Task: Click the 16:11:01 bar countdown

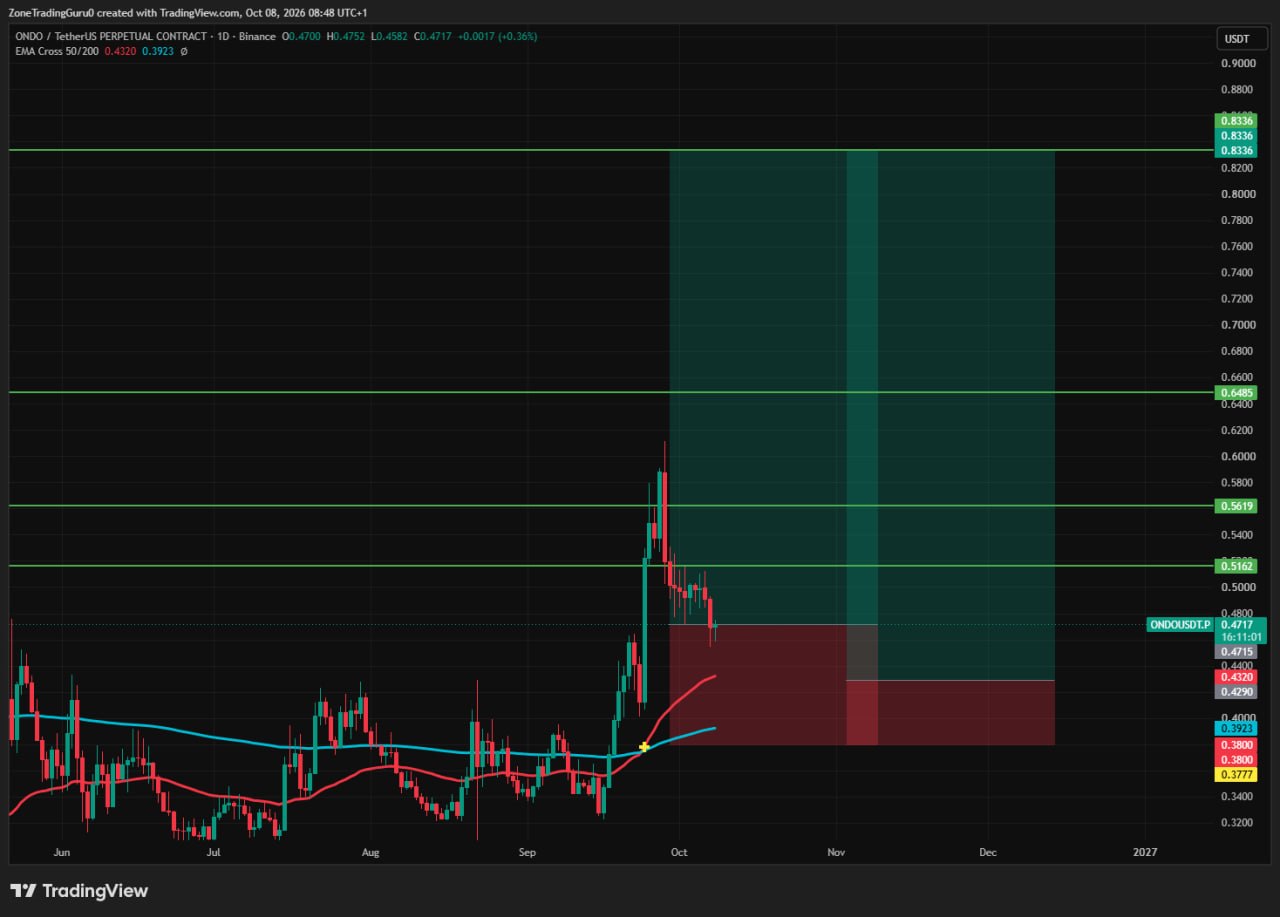Action: click(x=1242, y=637)
